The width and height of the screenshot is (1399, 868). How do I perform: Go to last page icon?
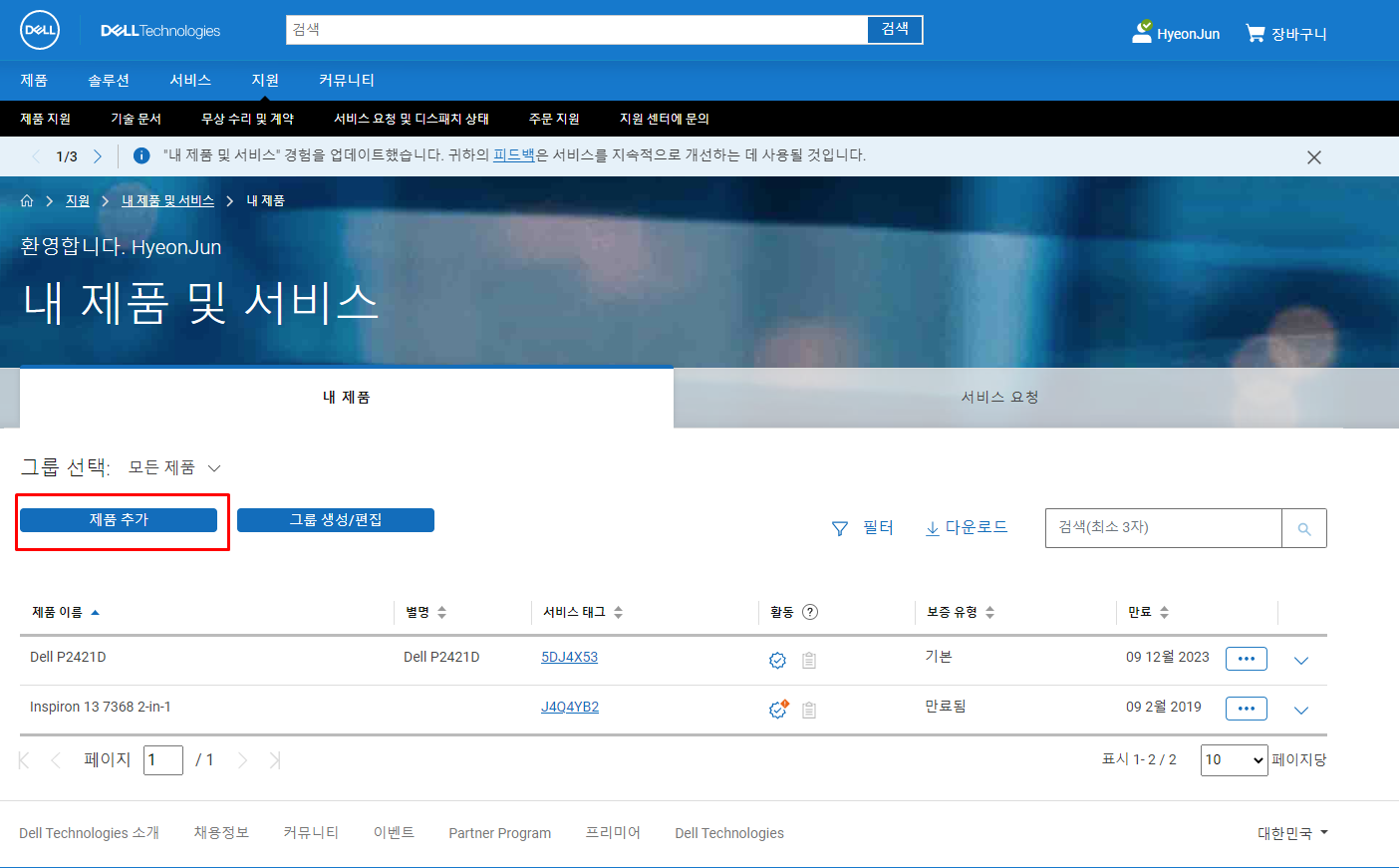[x=275, y=760]
